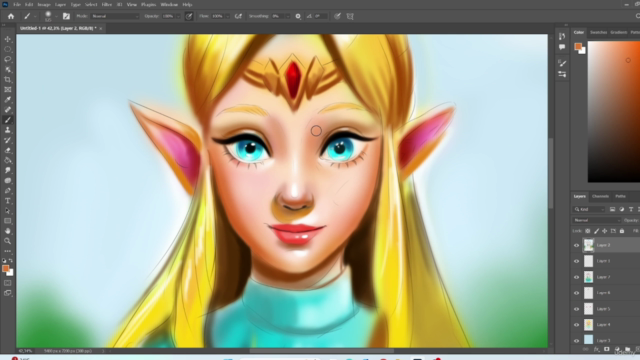Open the Opacity slider dropdown arrow
The height and width of the screenshot is (360, 640).
coord(178,16)
